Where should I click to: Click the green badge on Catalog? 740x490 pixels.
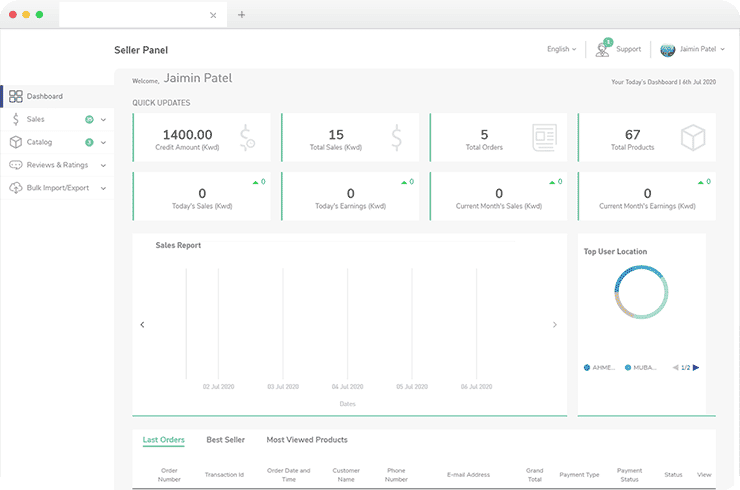89,142
